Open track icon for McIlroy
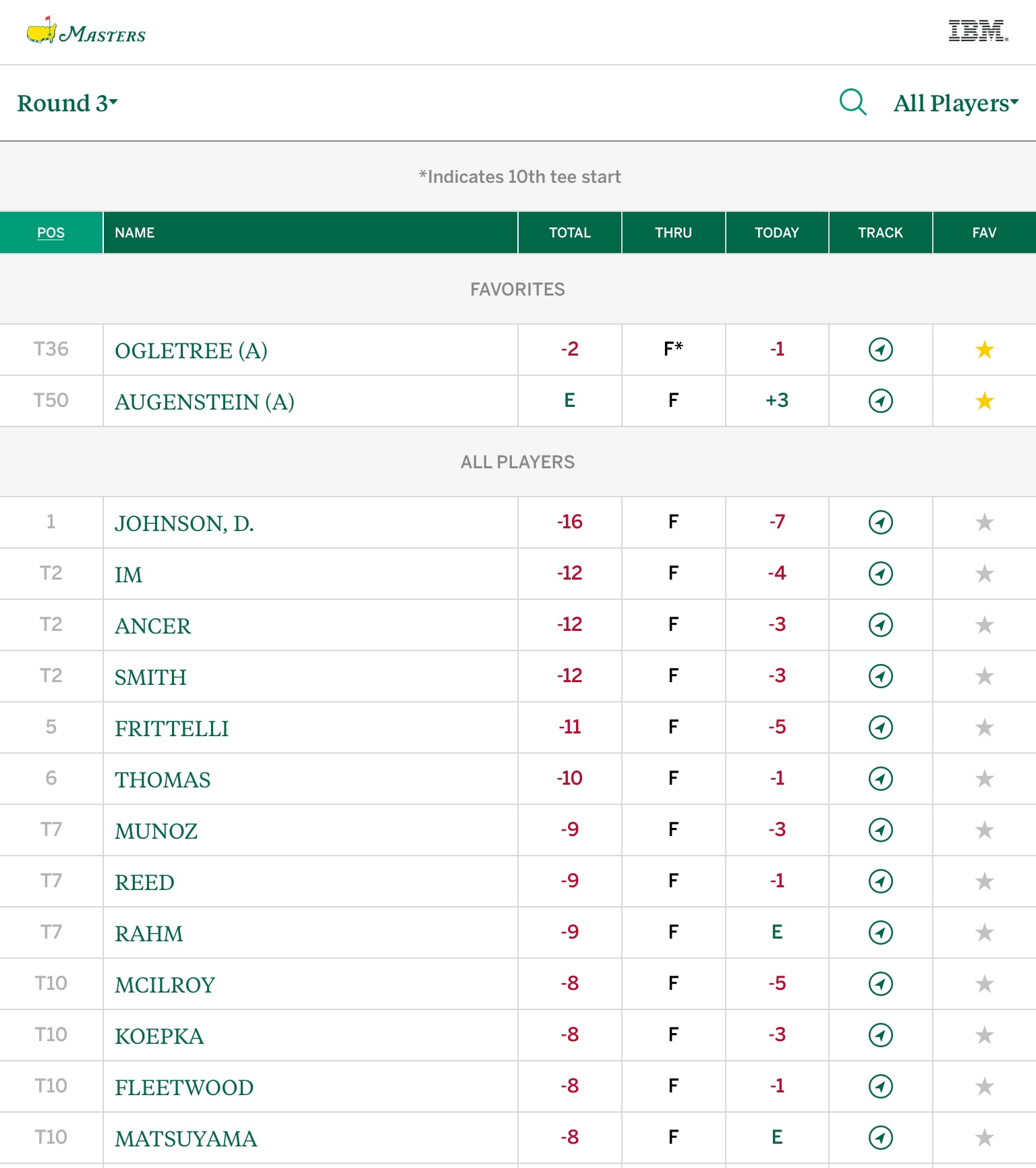Screen dimensions: 1036x1168 pos(880,984)
